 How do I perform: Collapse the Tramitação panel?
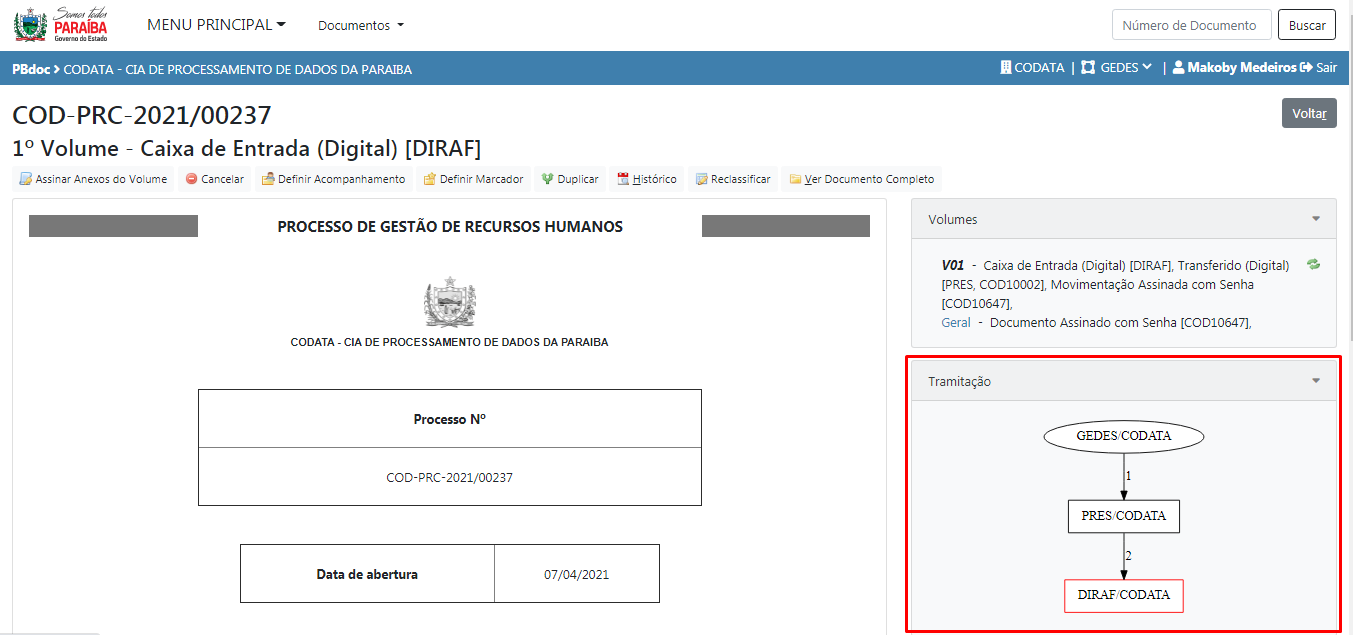click(1316, 381)
